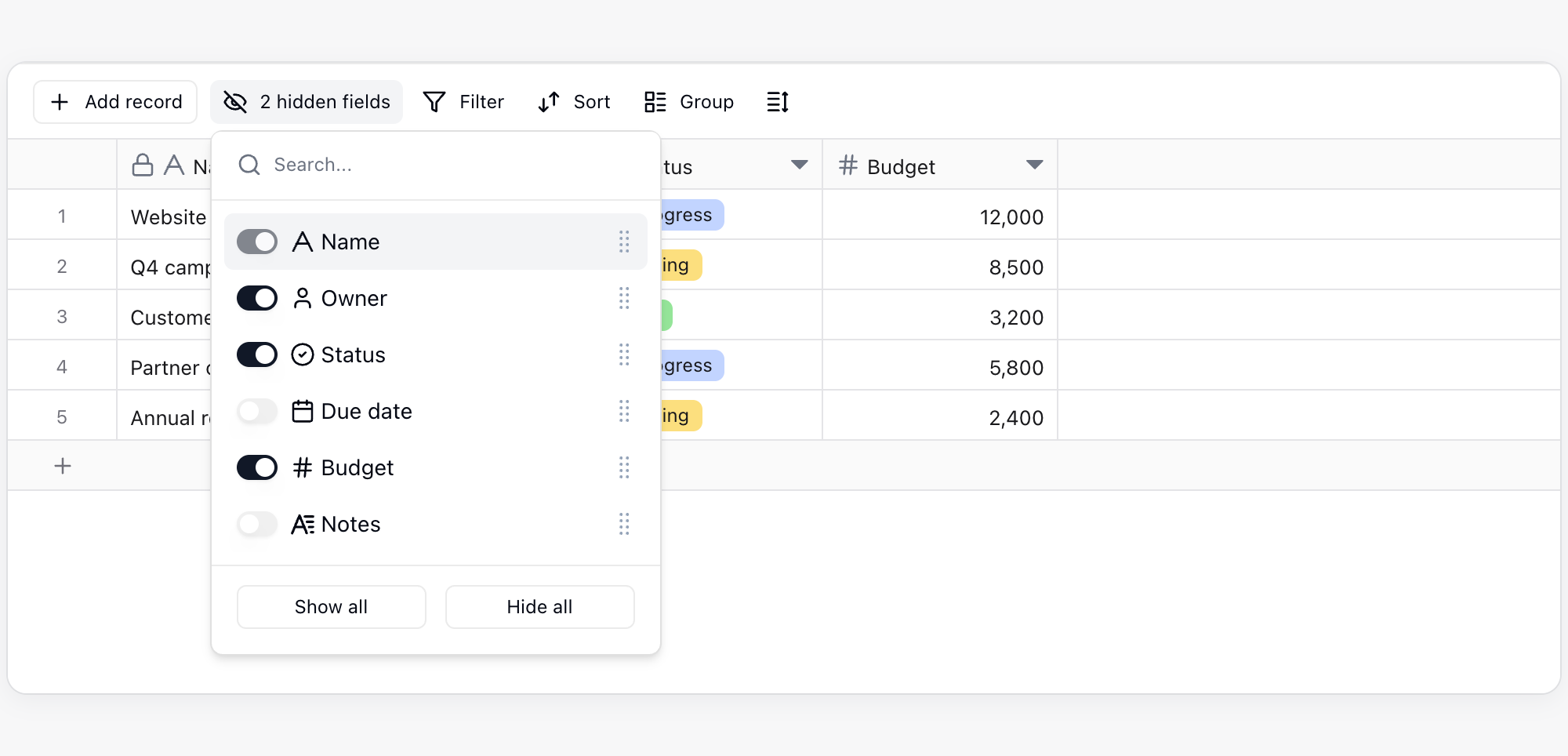Click the Show all button
Image resolution: width=1568 pixels, height=756 pixels.
tap(332, 607)
